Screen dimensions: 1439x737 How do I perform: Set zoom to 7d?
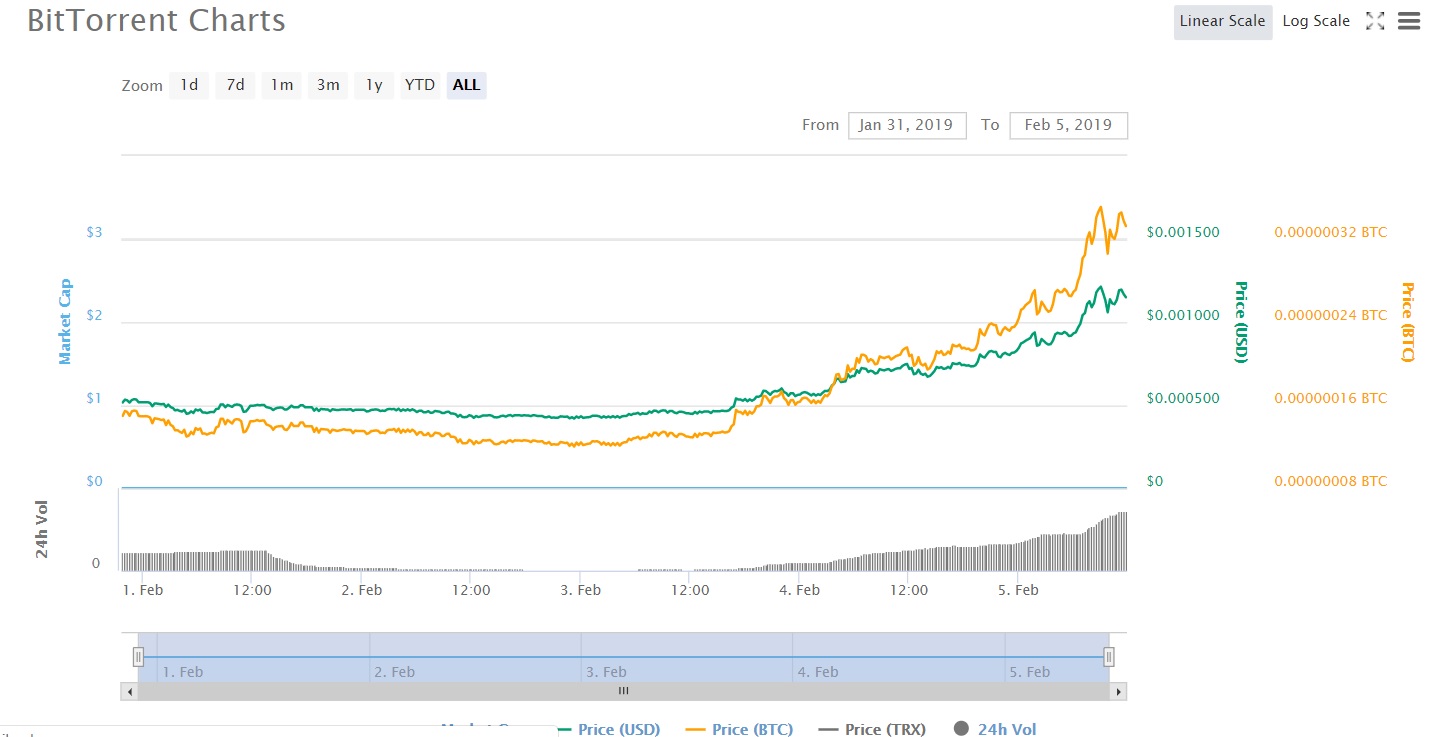pos(235,85)
